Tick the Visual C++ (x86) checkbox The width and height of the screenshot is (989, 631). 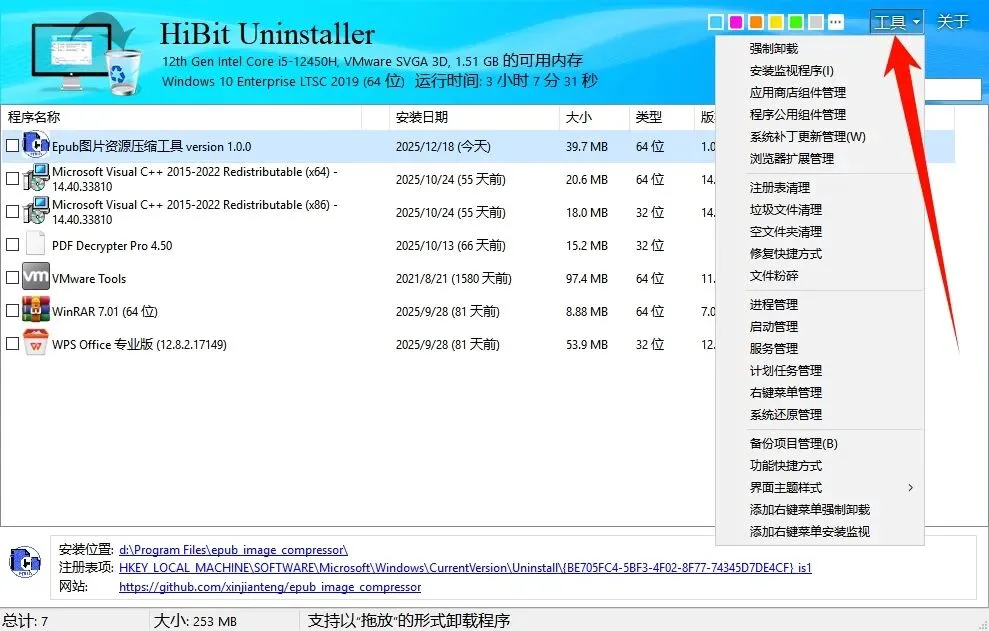click(12, 211)
